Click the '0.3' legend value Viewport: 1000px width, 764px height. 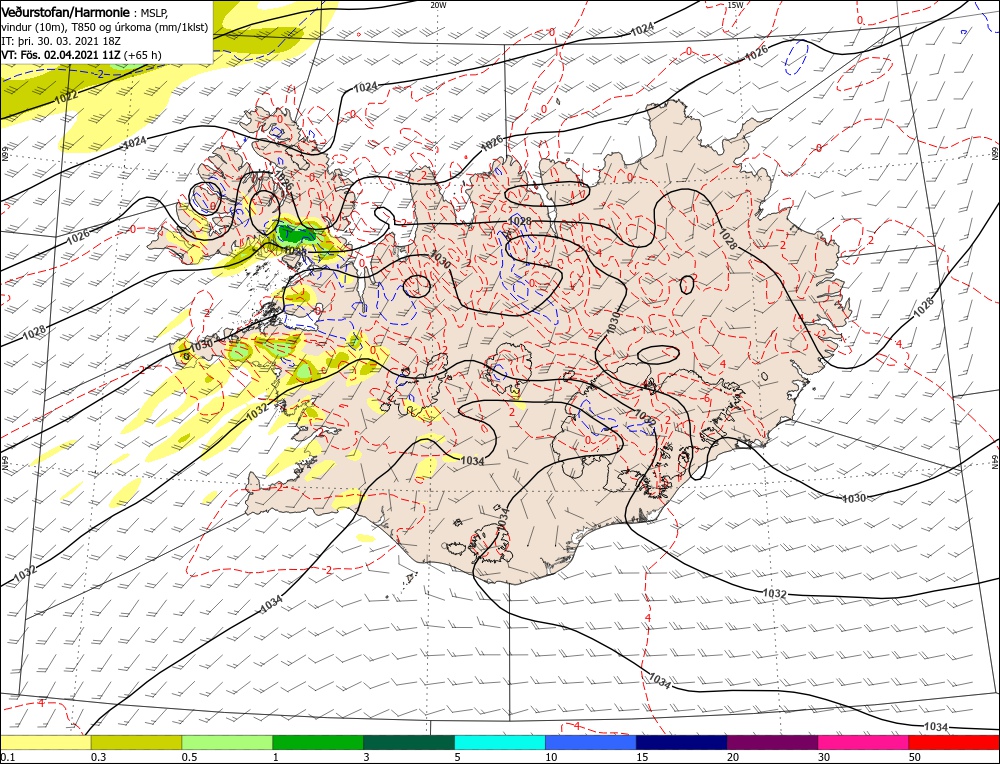click(98, 756)
